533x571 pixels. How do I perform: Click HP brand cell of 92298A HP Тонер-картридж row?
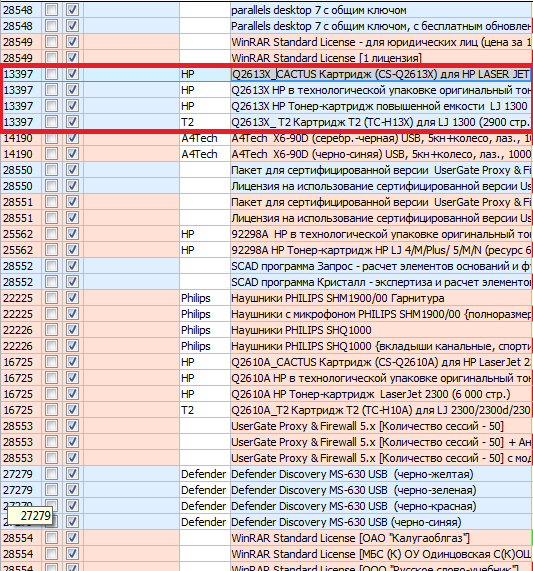pos(205,250)
